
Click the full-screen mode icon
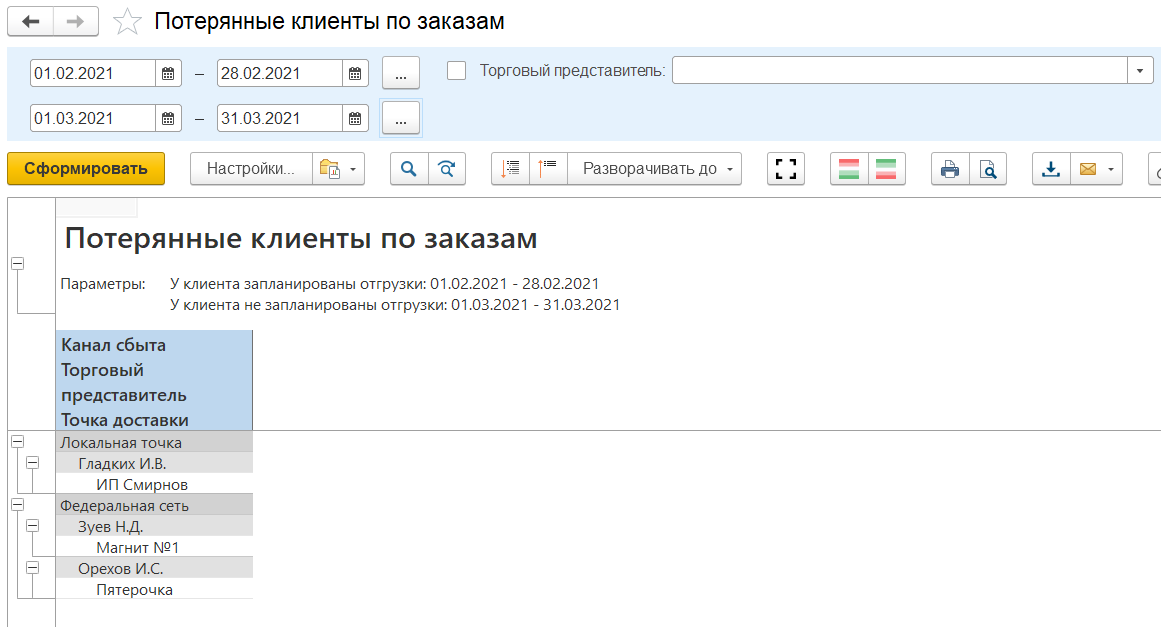786,169
